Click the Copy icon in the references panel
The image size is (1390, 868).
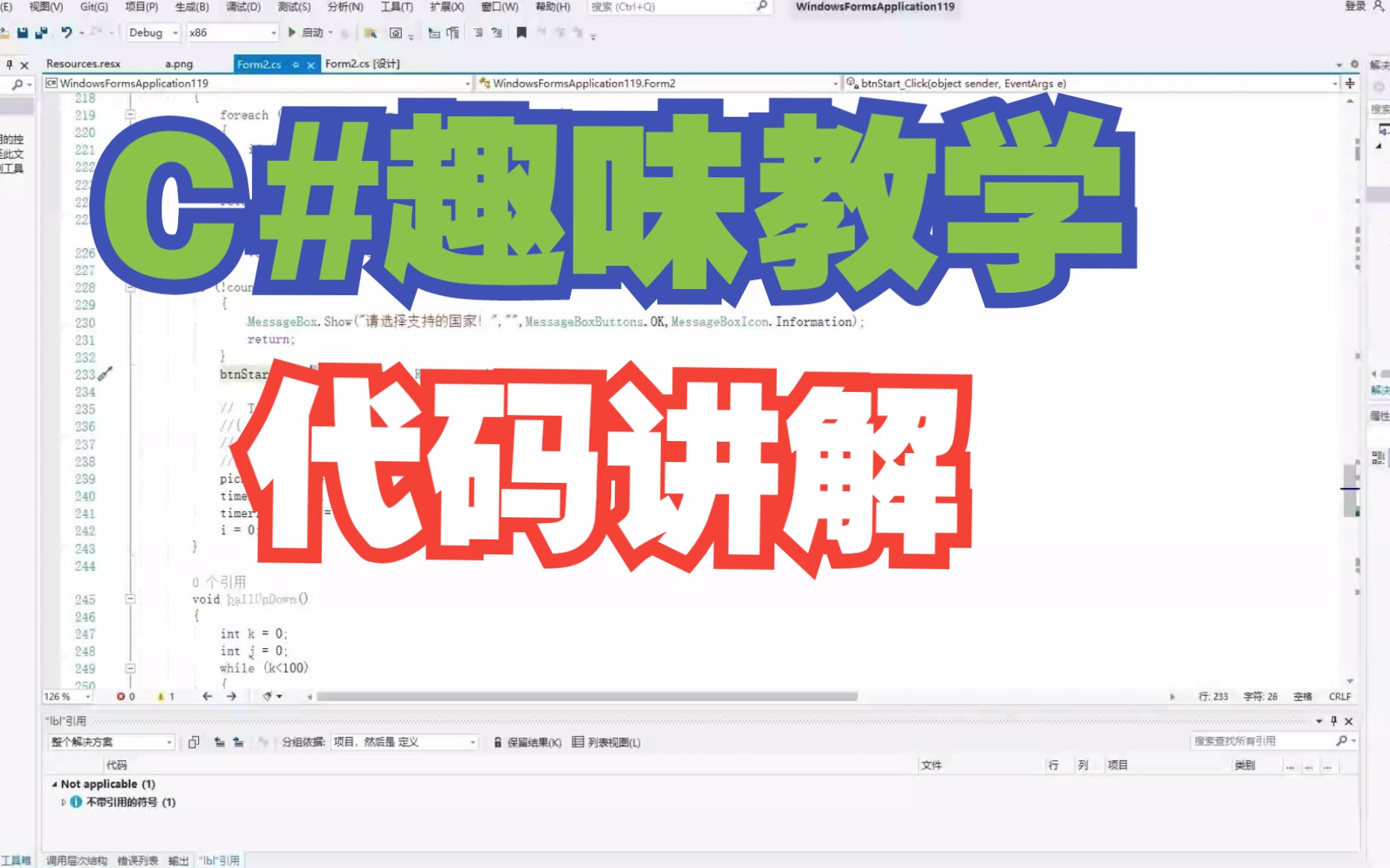coord(195,742)
